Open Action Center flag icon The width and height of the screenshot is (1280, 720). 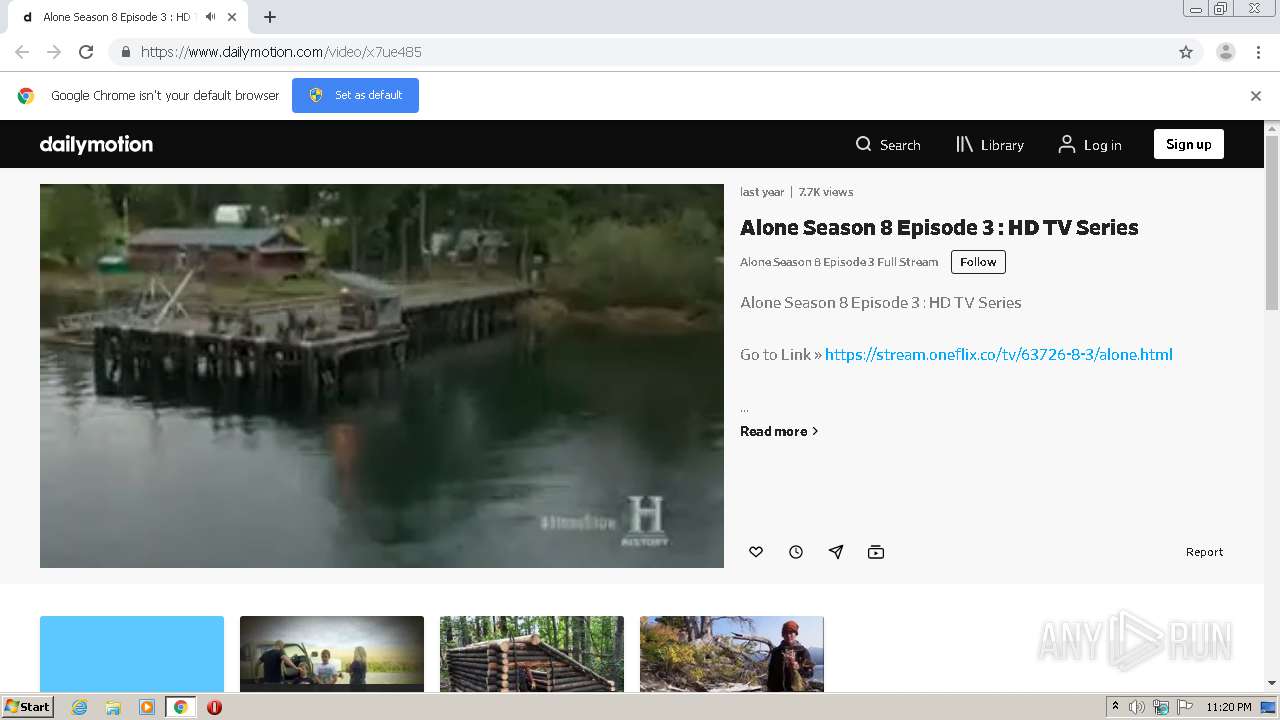(x=1186, y=707)
